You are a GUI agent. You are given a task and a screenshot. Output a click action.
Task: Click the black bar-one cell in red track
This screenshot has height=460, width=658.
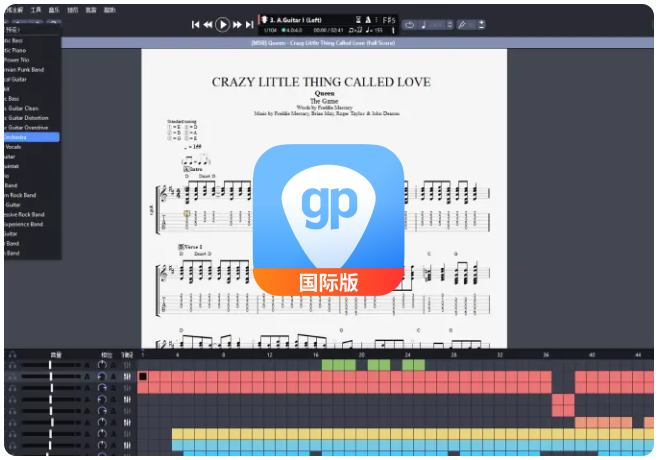click(x=143, y=377)
